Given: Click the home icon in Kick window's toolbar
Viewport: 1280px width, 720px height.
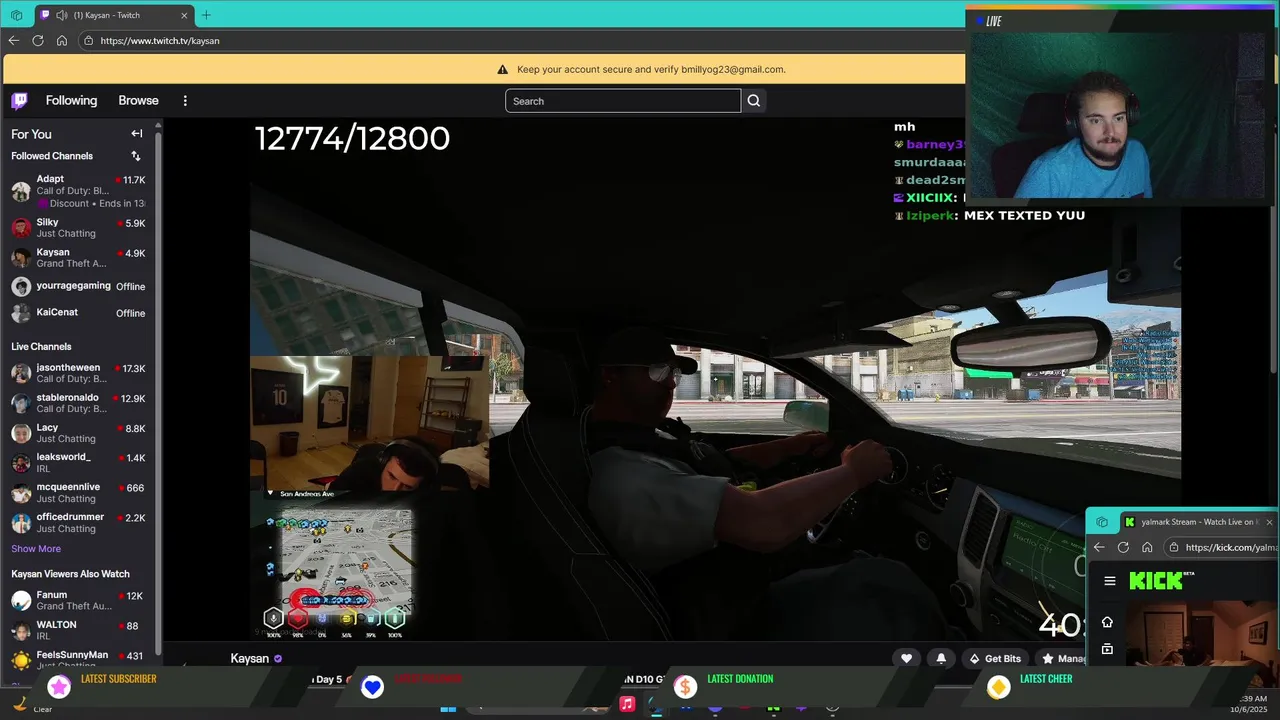Looking at the screenshot, I should pyautogui.click(x=1147, y=547).
